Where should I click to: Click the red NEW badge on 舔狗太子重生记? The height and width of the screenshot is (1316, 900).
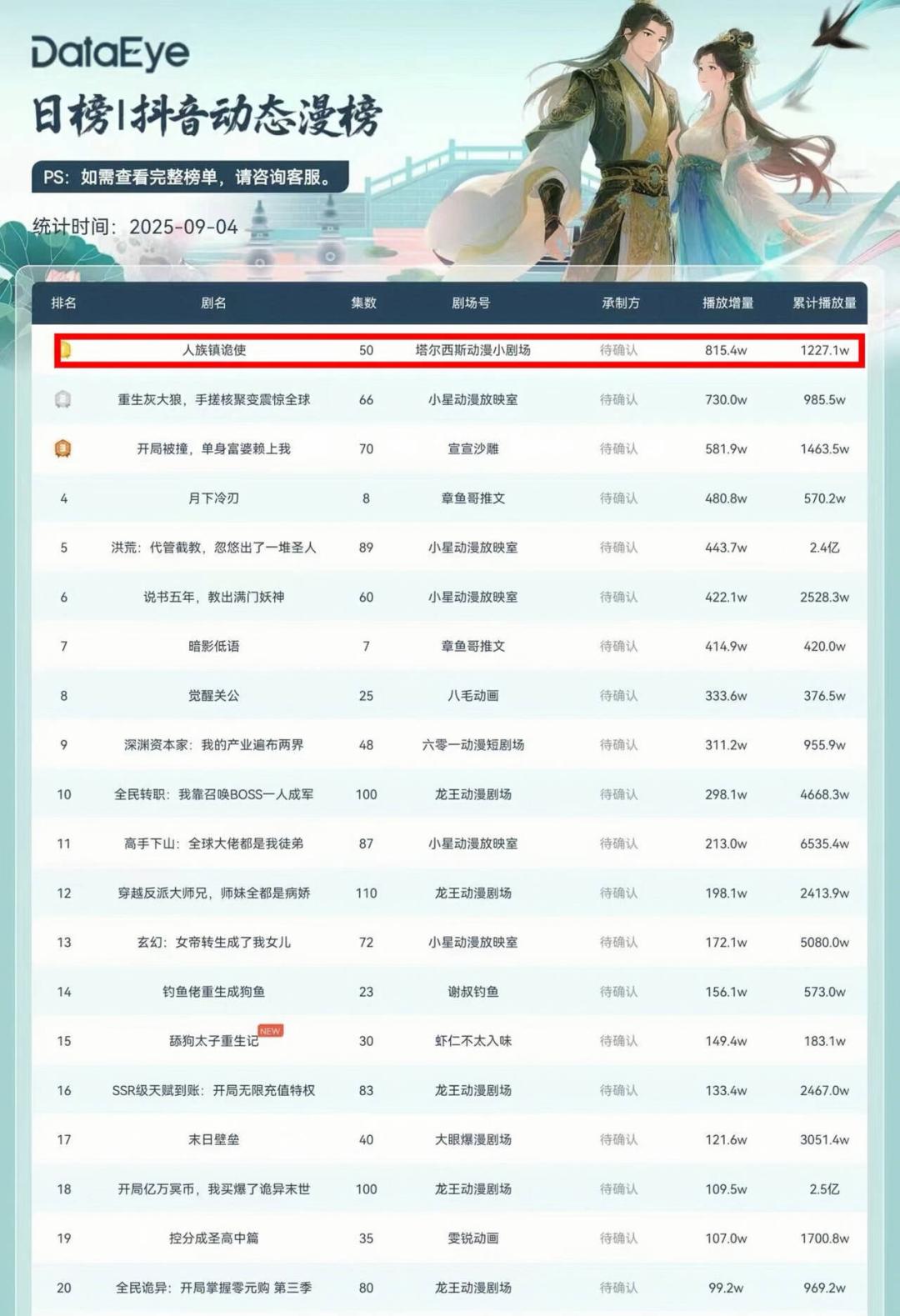271,1031
